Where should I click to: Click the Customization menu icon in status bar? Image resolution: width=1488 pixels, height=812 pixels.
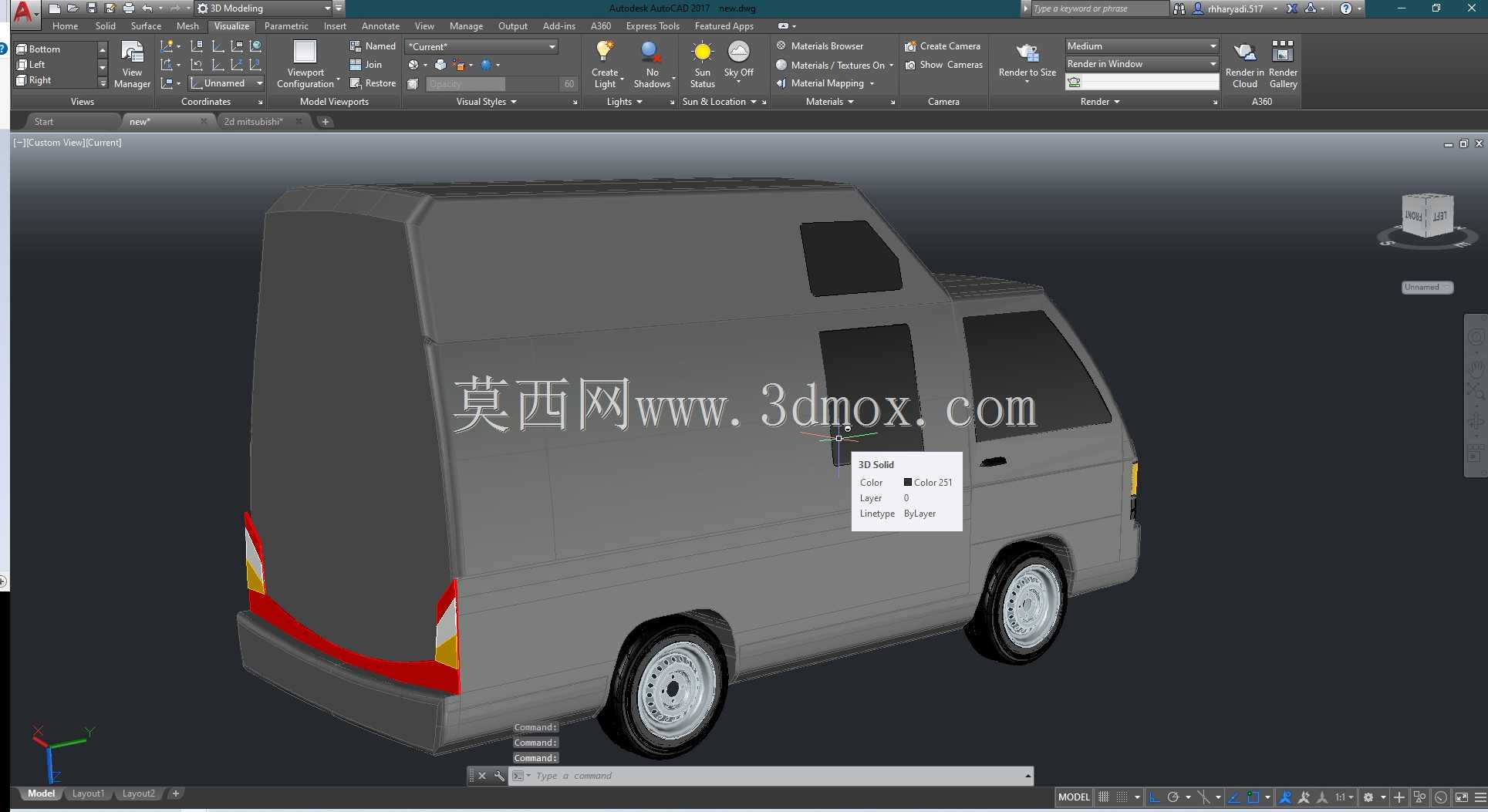point(1480,797)
